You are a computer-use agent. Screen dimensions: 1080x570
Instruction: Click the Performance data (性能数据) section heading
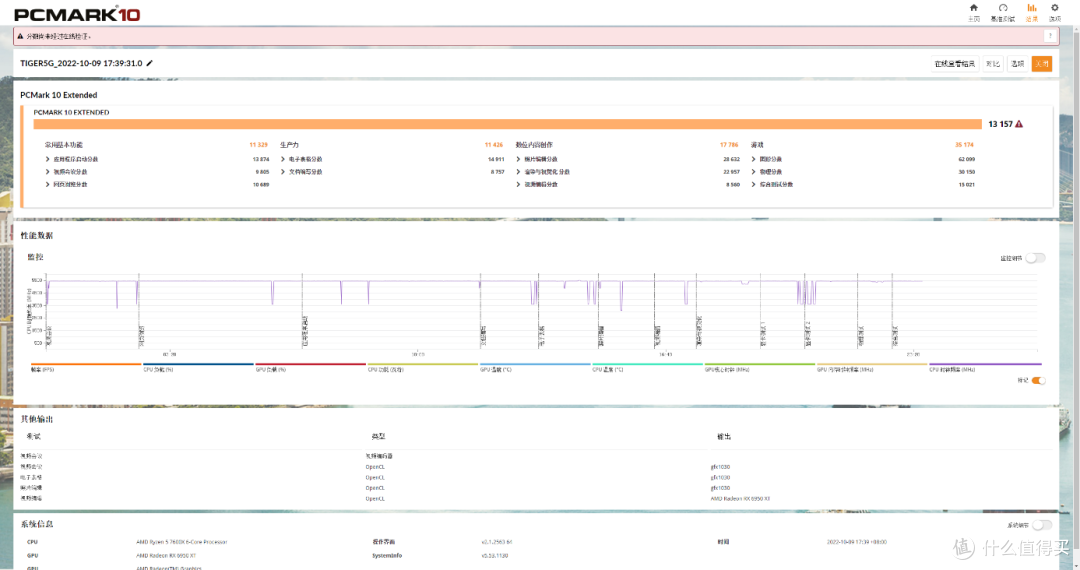point(37,235)
